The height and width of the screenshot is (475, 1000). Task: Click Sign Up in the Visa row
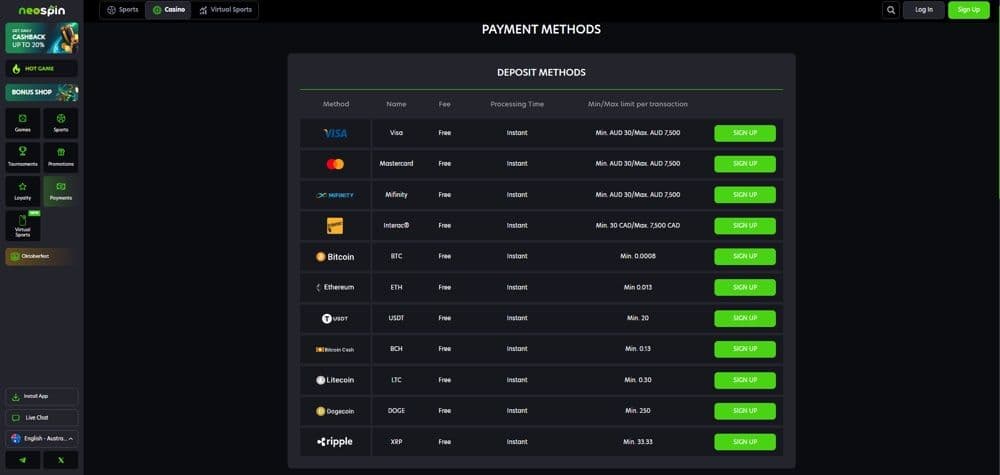click(x=745, y=133)
